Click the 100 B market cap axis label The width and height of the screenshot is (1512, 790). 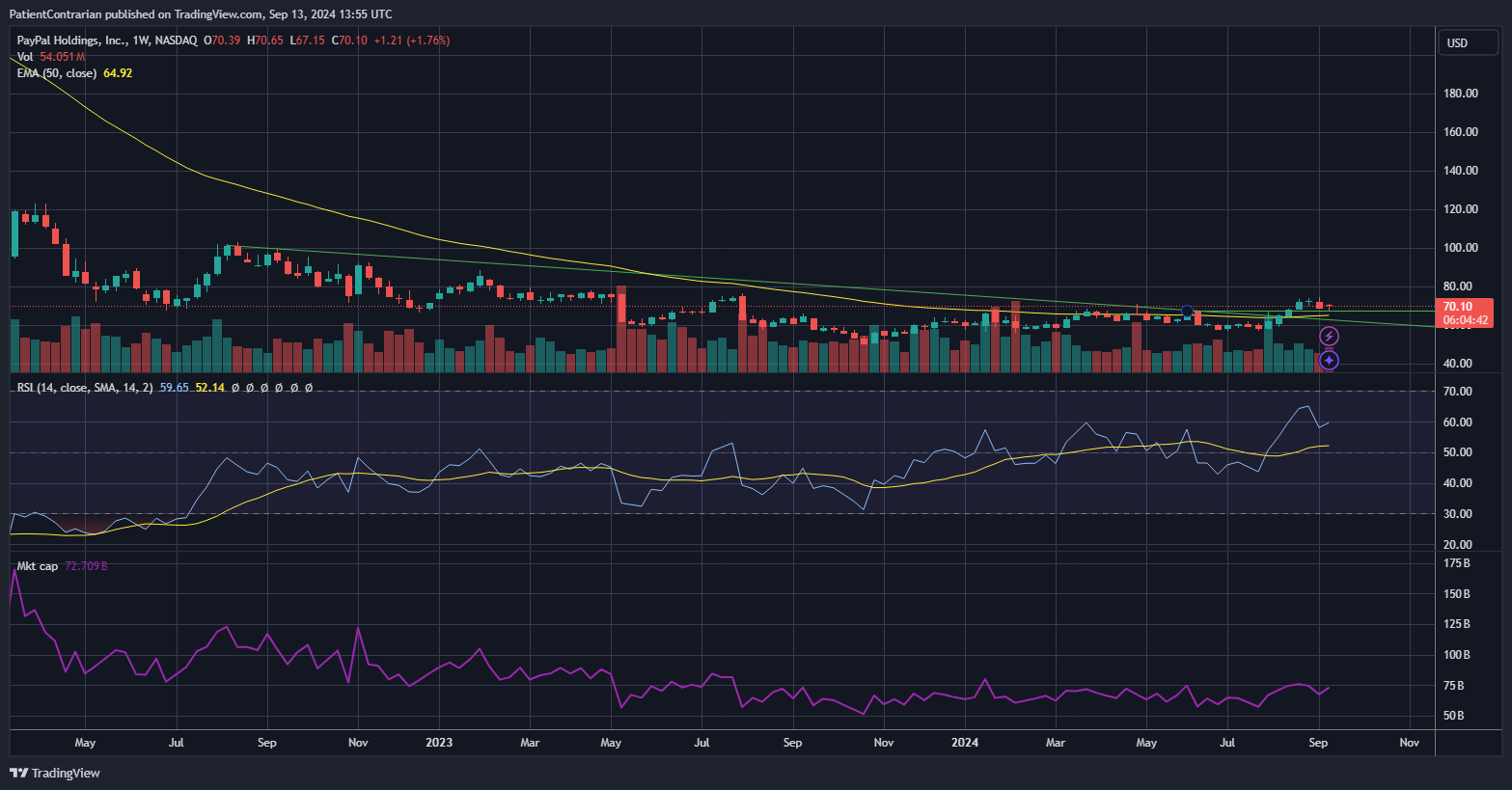1457,655
